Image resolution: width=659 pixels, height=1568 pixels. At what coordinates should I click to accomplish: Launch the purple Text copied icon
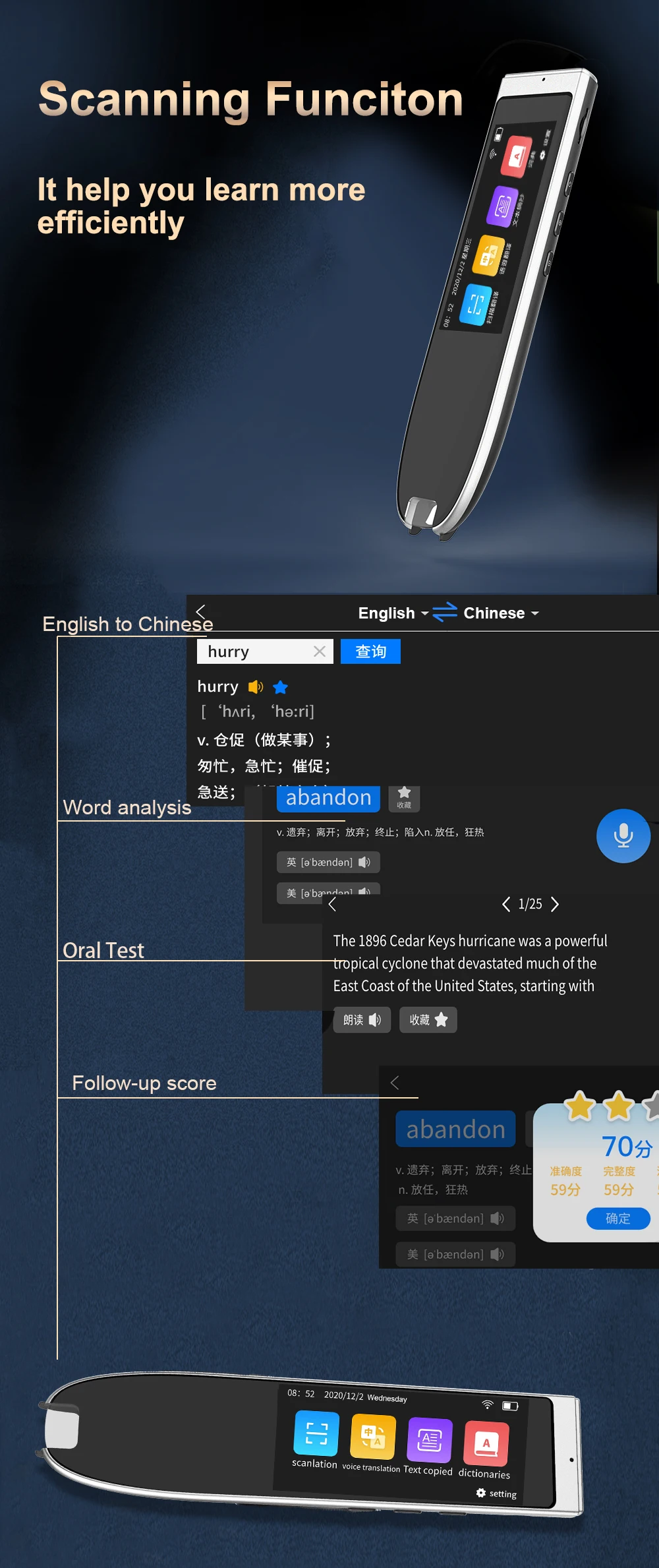pos(430,1440)
